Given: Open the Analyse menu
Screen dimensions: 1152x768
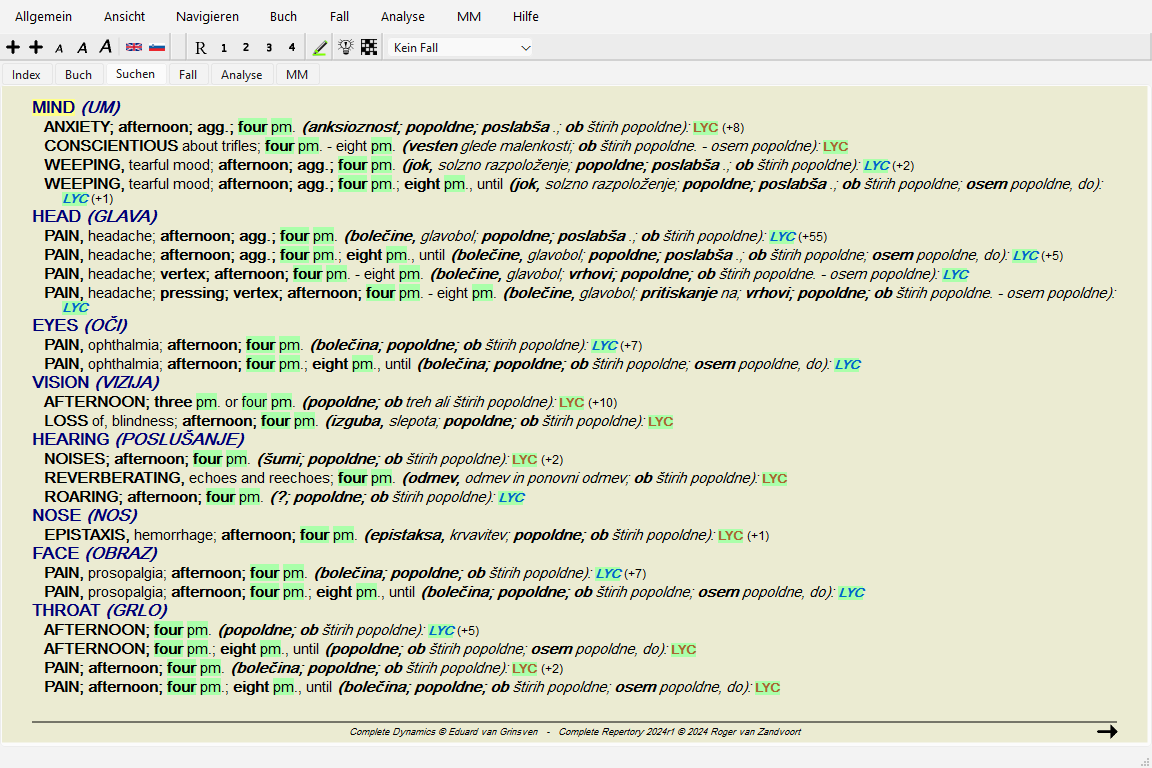Looking at the screenshot, I should [402, 17].
